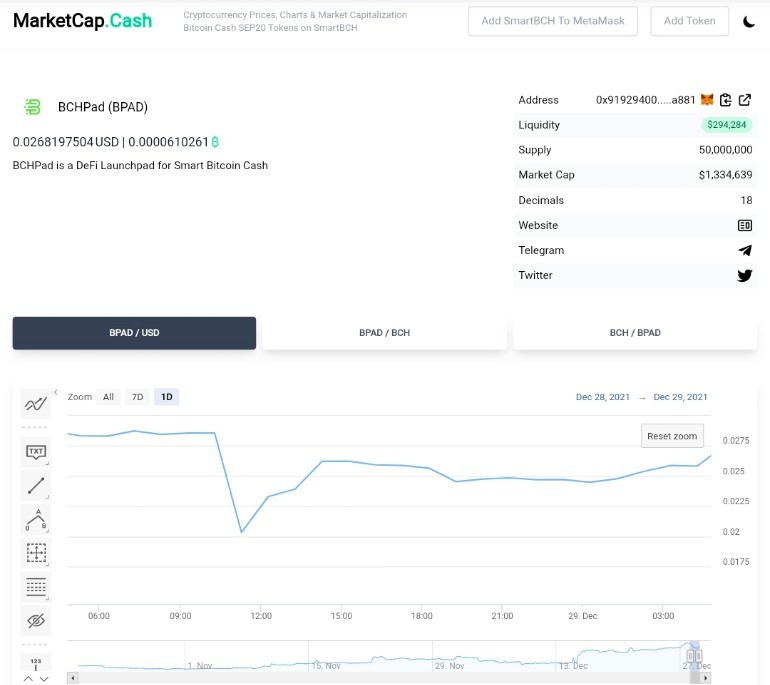Click the $294,284 liquidity badge
The width and height of the screenshot is (770, 685).
pyautogui.click(x=726, y=125)
